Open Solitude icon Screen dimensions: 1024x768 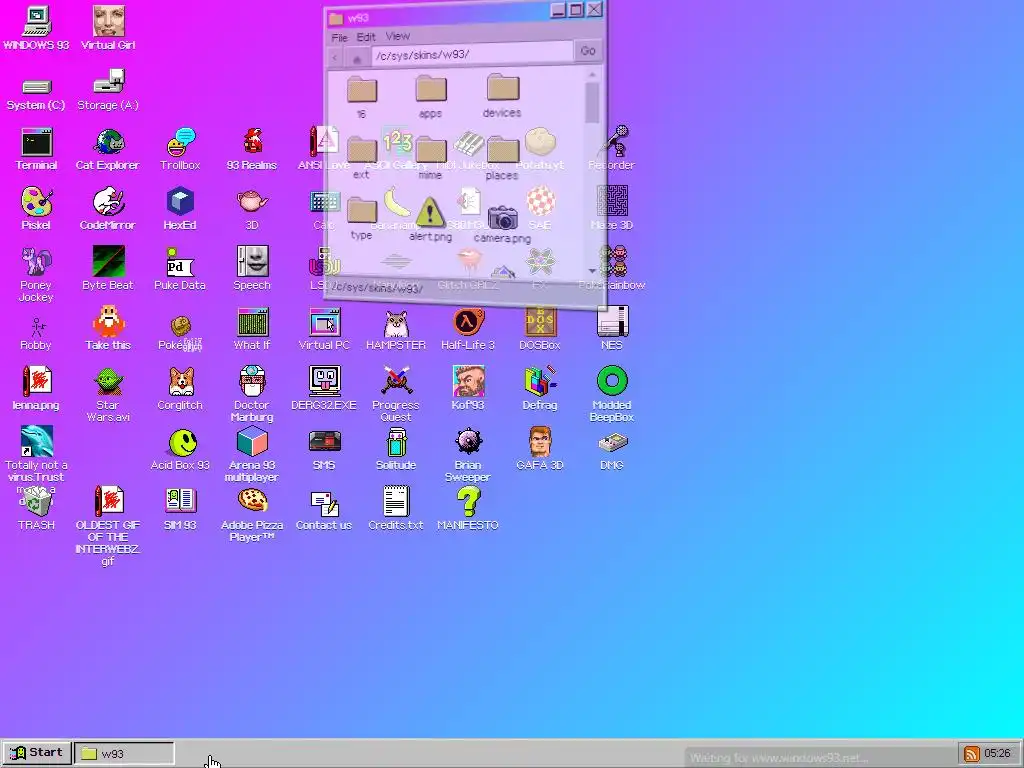point(396,449)
